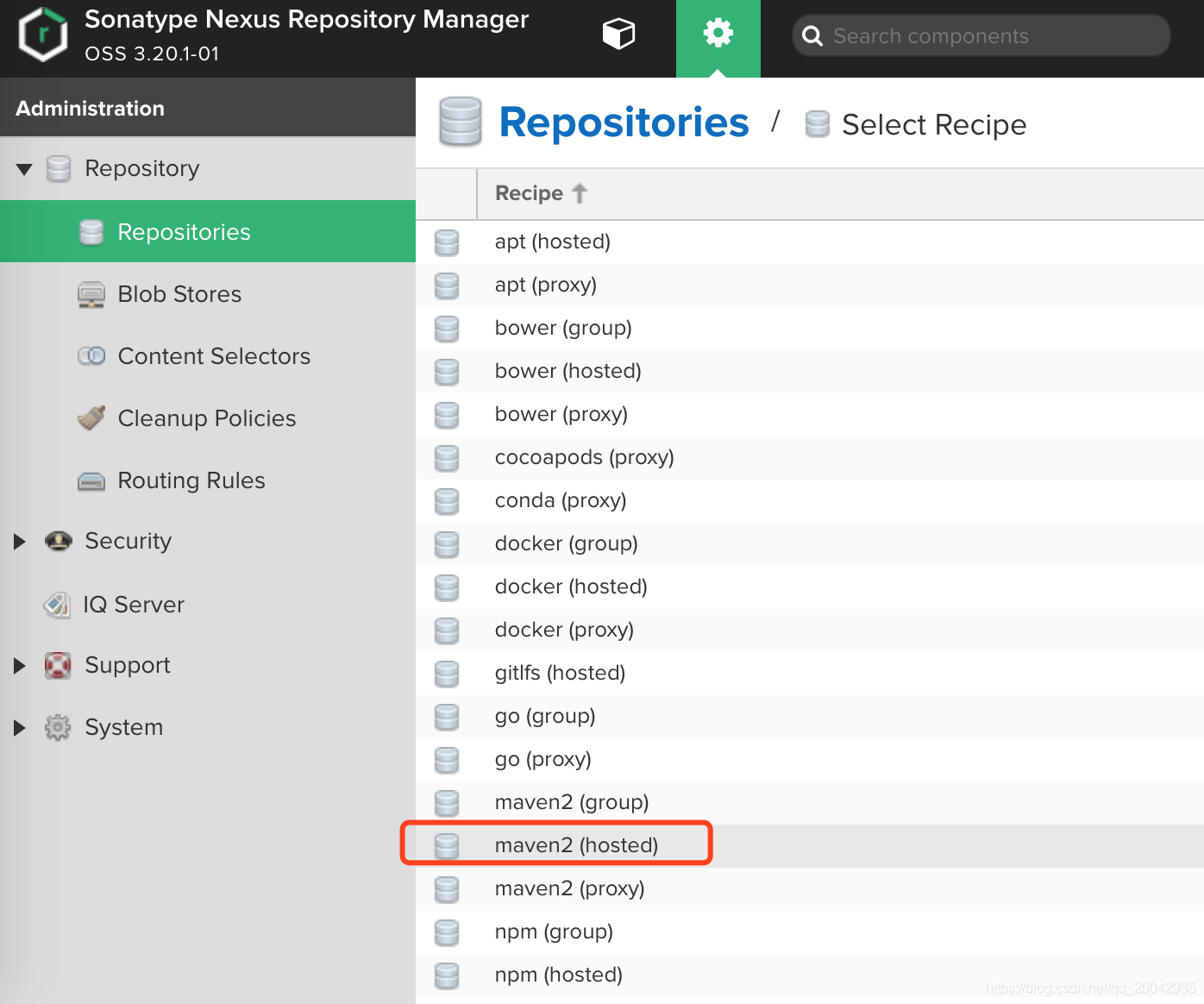Viewport: 1204px width, 1004px height.
Task: Focus the Search components field
Action: pos(981,36)
